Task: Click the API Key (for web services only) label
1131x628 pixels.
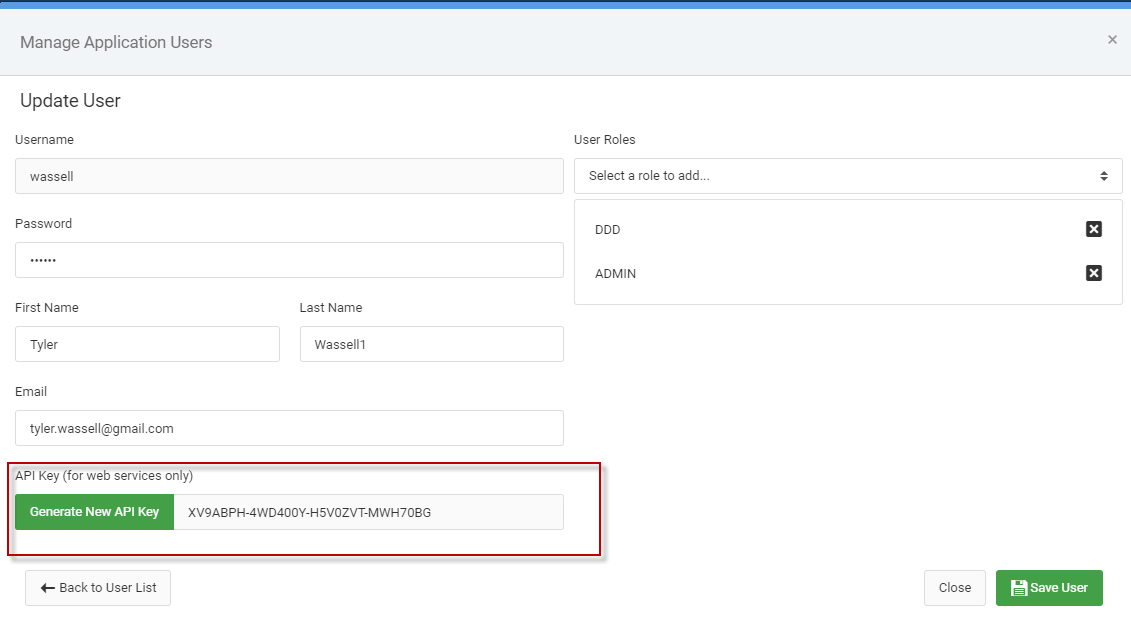Action: 104,475
